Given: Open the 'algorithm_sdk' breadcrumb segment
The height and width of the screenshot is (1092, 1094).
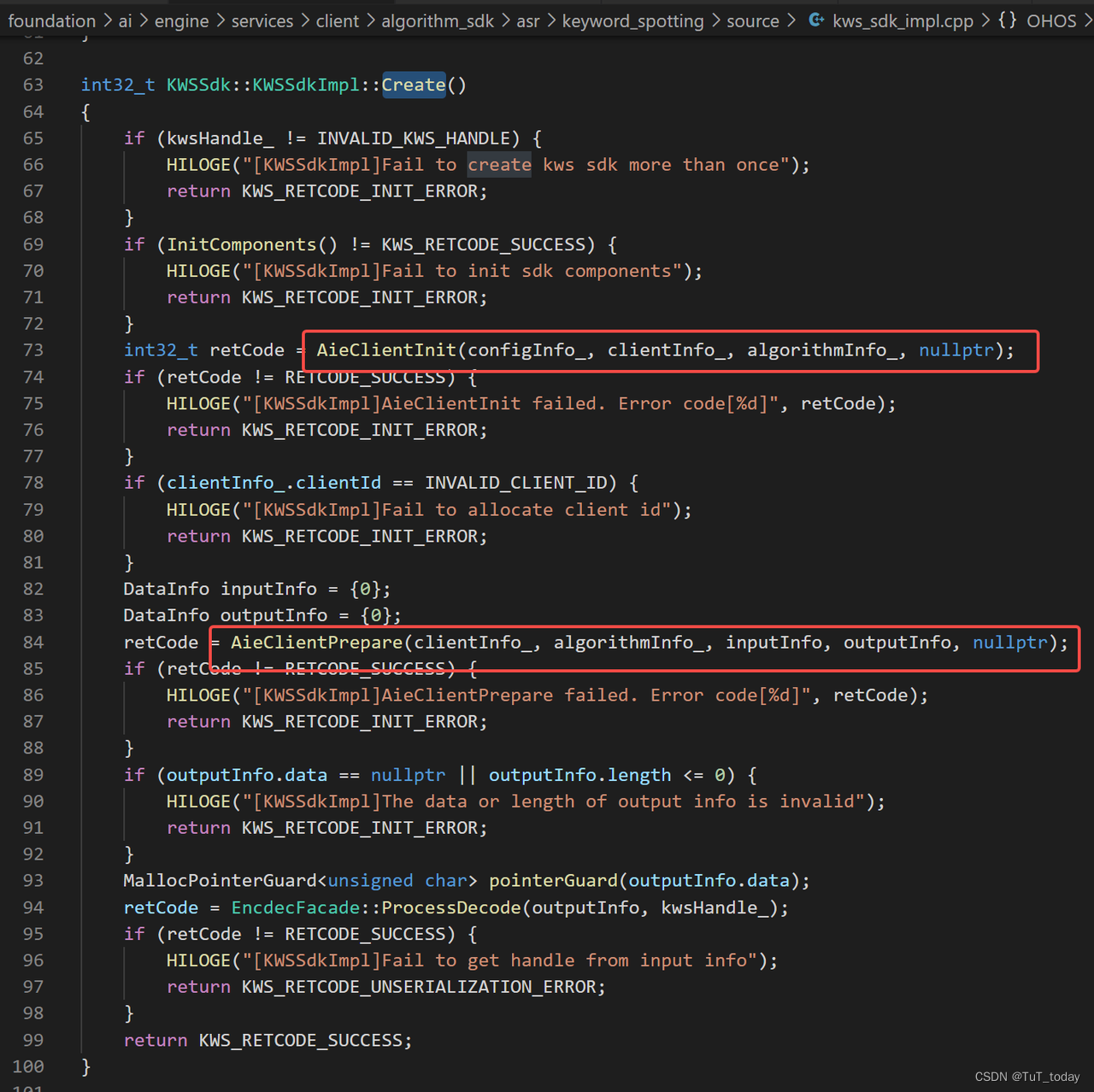Looking at the screenshot, I should tap(438, 21).
